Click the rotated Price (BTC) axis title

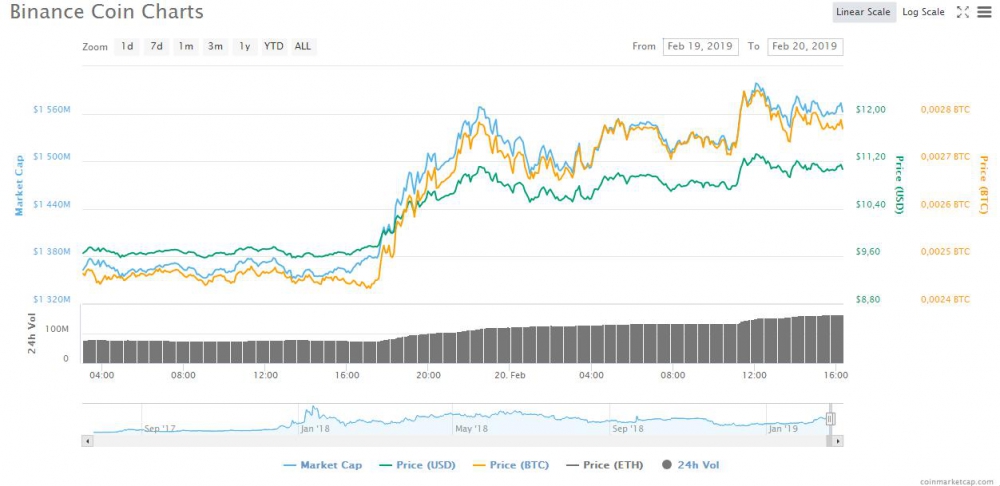983,185
